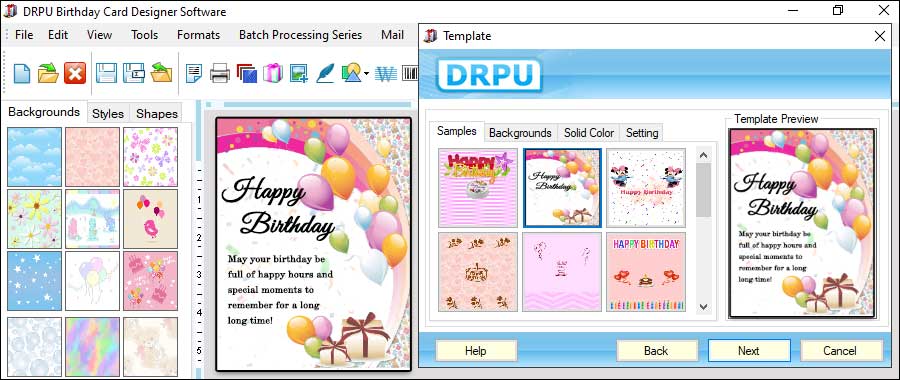This screenshot has width=900, height=380.
Task: Open the Batch Processing Series menu
Action: 301,35
